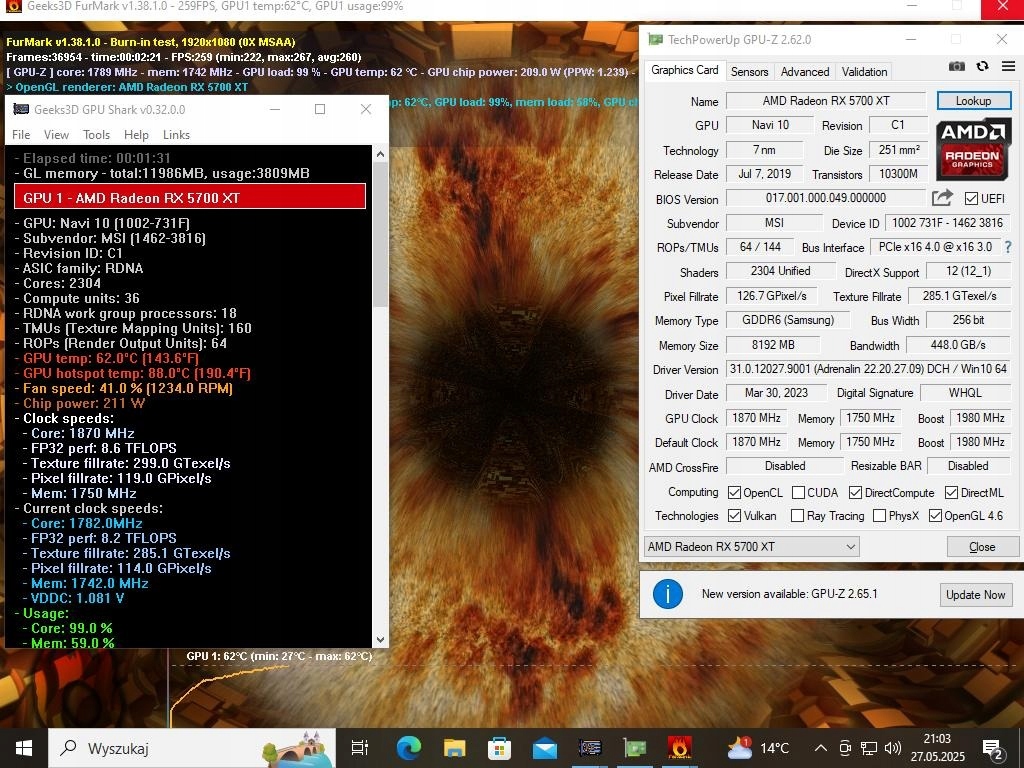This screenshot has height=768, width=1024.
Task: Click the Fan speed 41.0 % line
Action: 123,389
